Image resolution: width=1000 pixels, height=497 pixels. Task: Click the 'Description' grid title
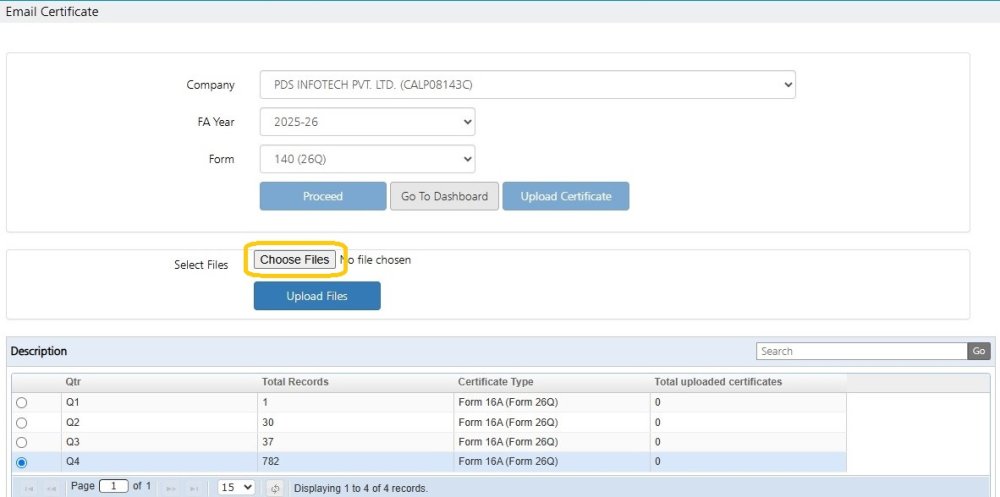click(39, 351)
